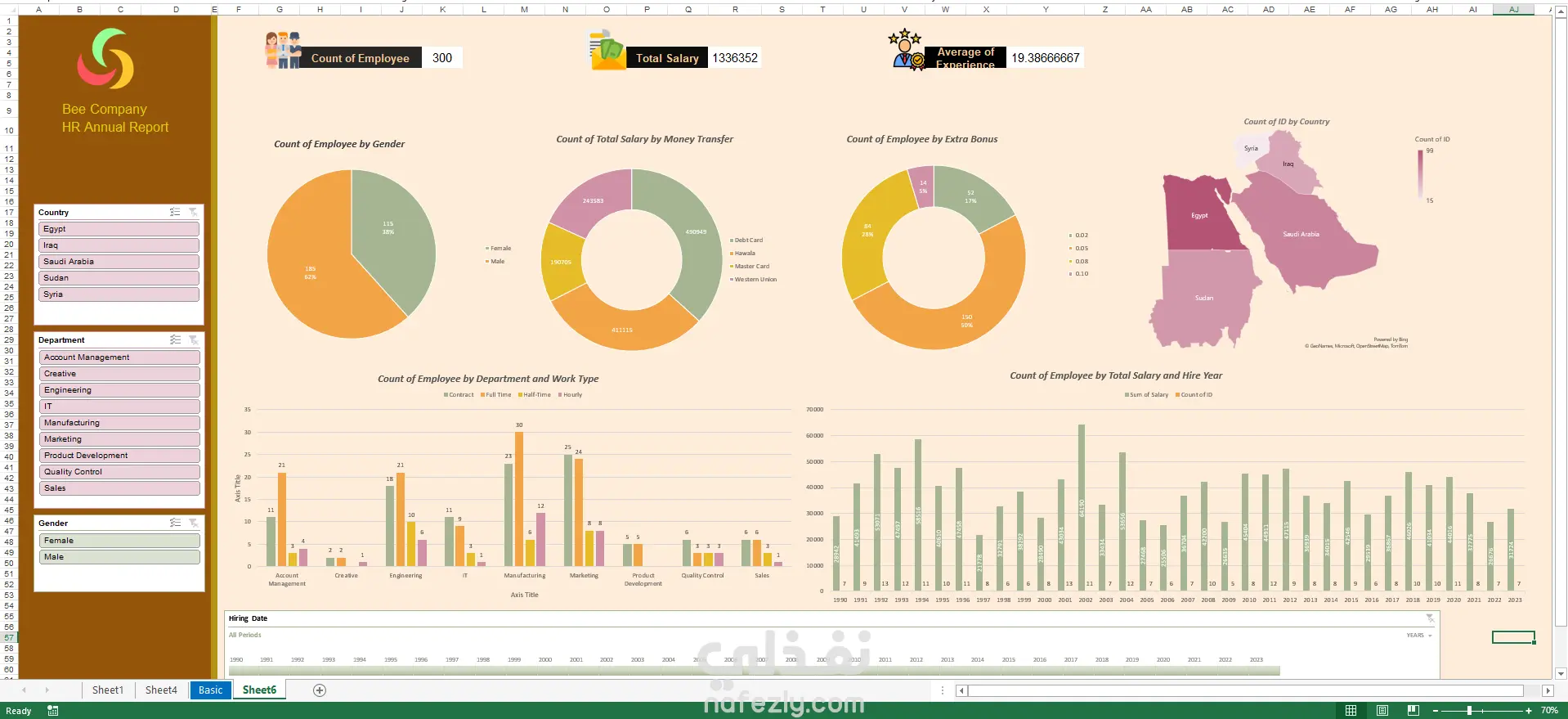Toggle the Female gender filter
The width and height of the screenshot is (1568, 719).
pyautogui.click(x=119, y=541)
